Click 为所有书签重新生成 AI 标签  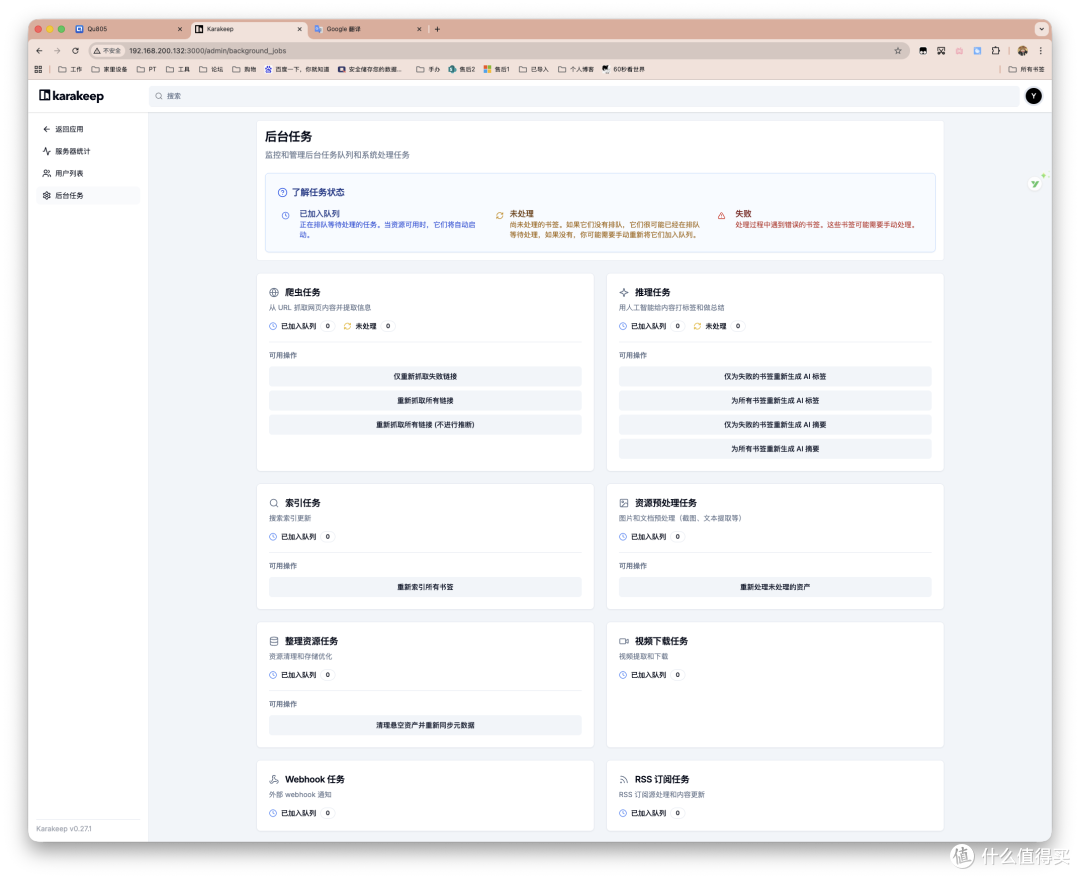(x=775, y=400)
